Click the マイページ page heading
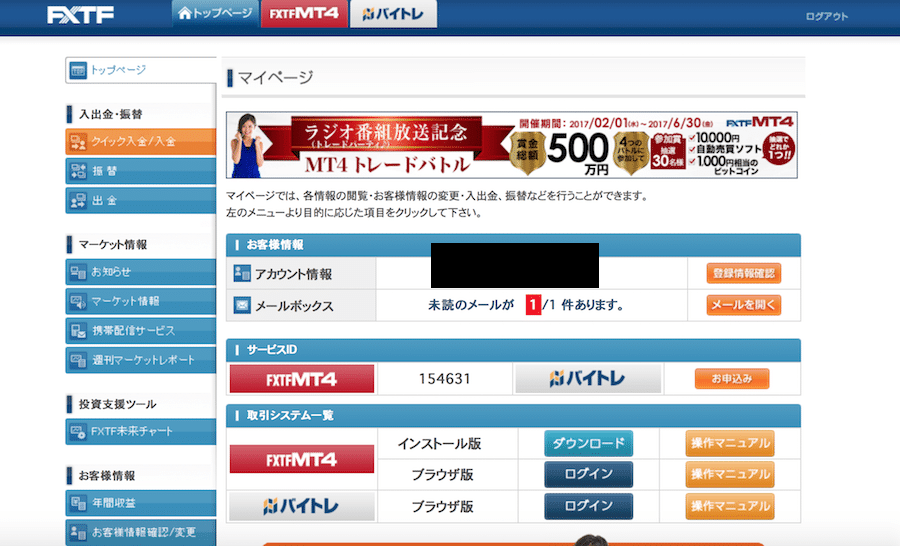900x546 pixels. coord(276,78)
